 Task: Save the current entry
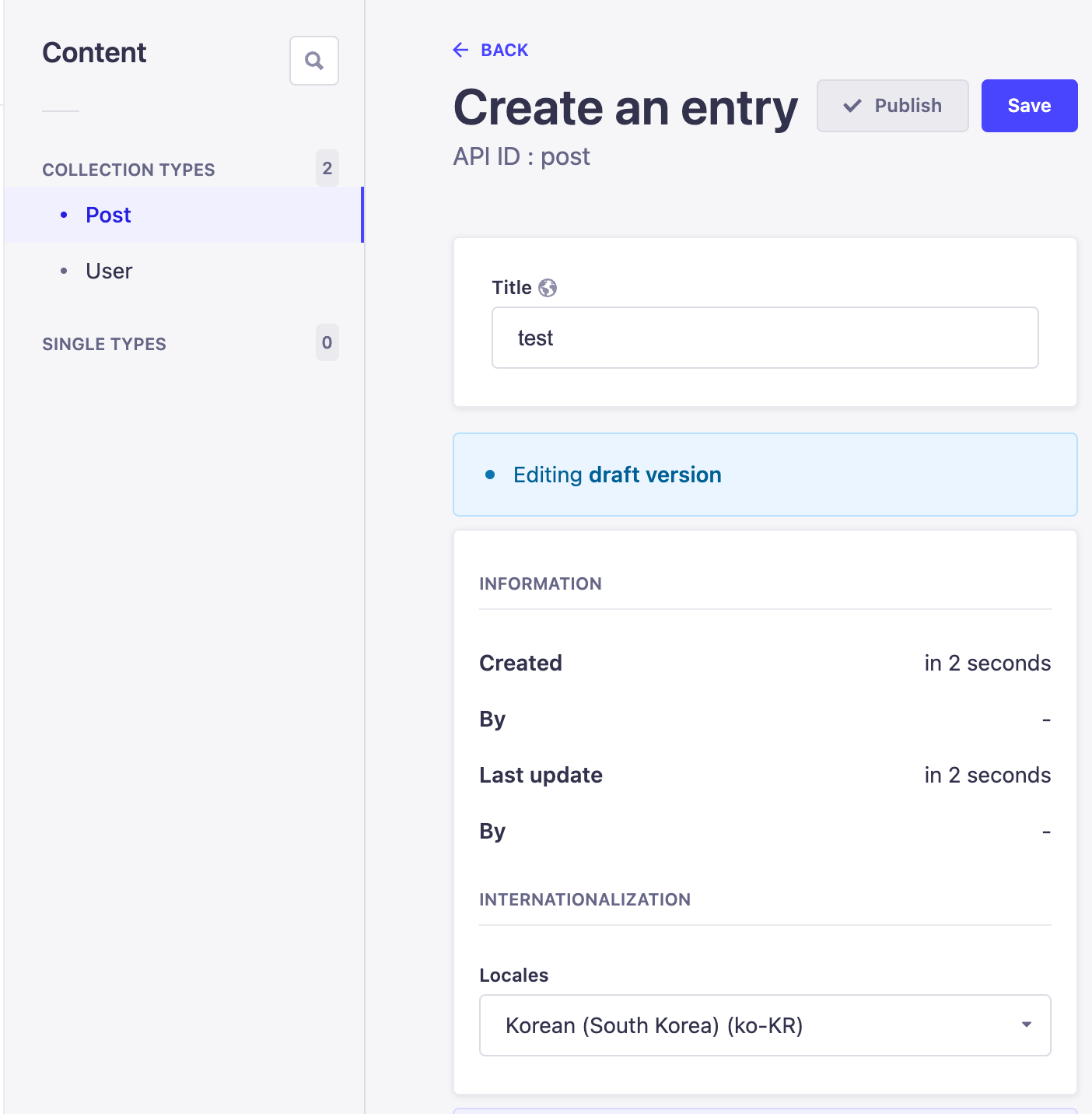(x=1029, y=106)
